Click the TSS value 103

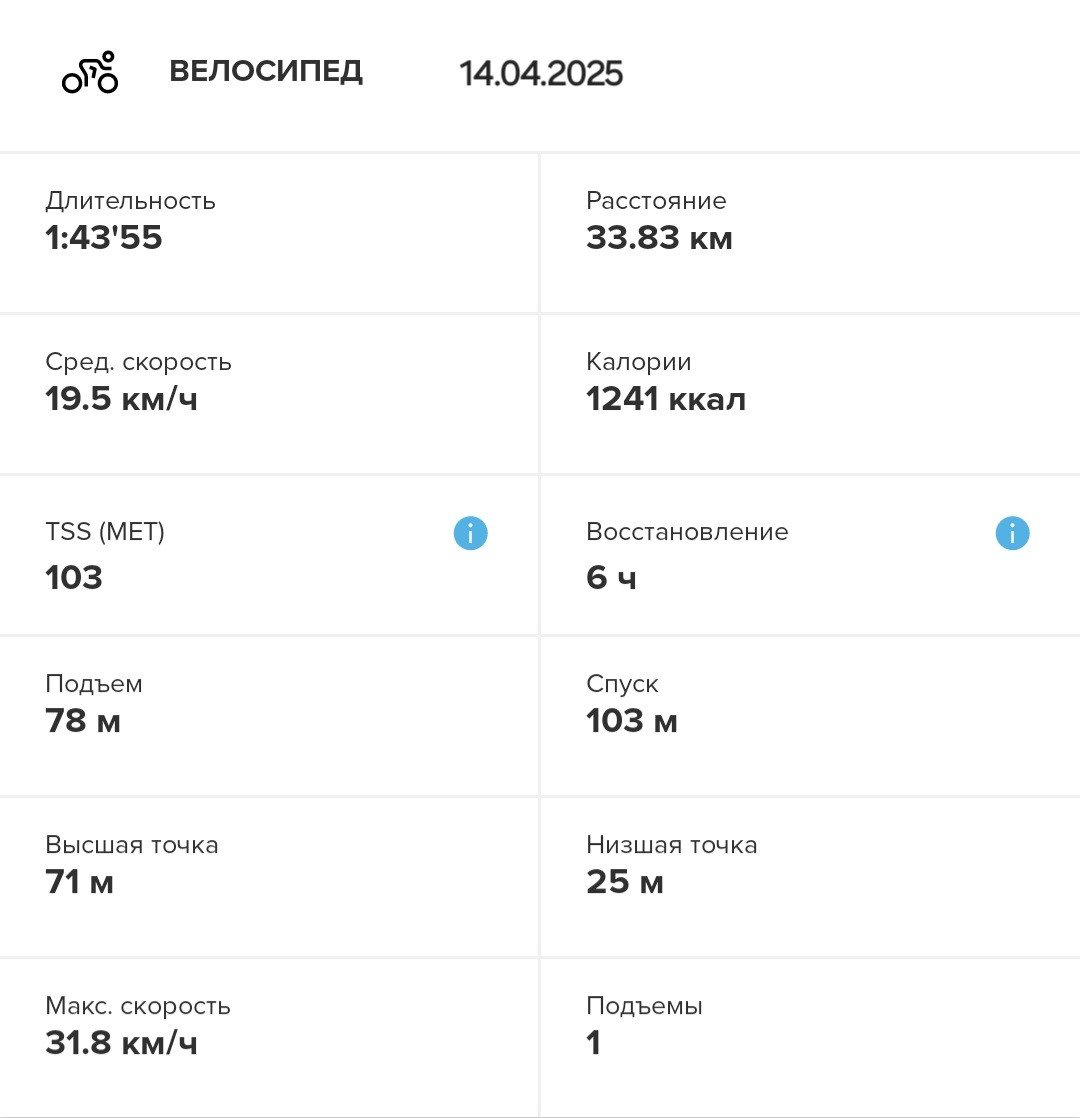(x=74, y=577)
